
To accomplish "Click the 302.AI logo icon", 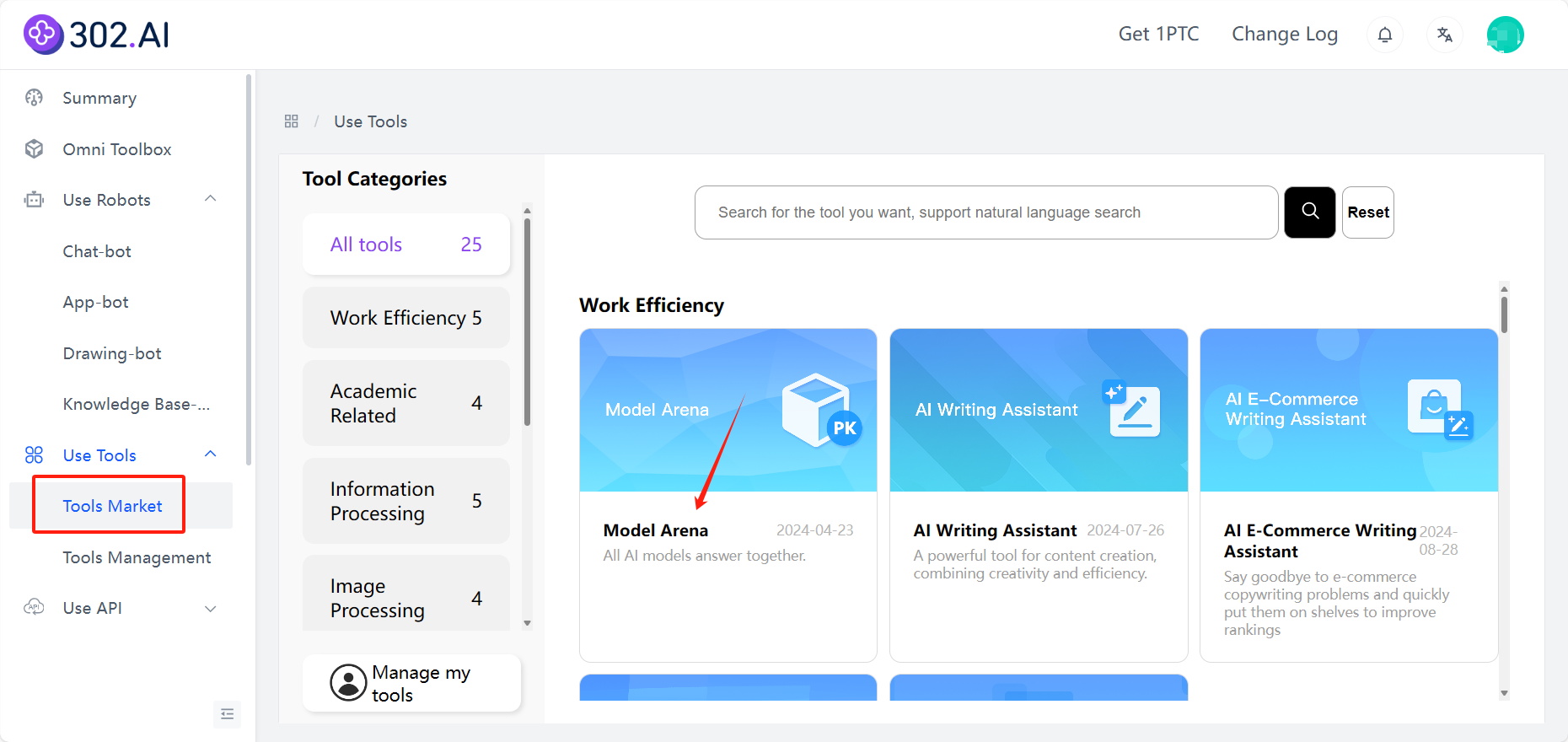I will click(x=43, y=35).
